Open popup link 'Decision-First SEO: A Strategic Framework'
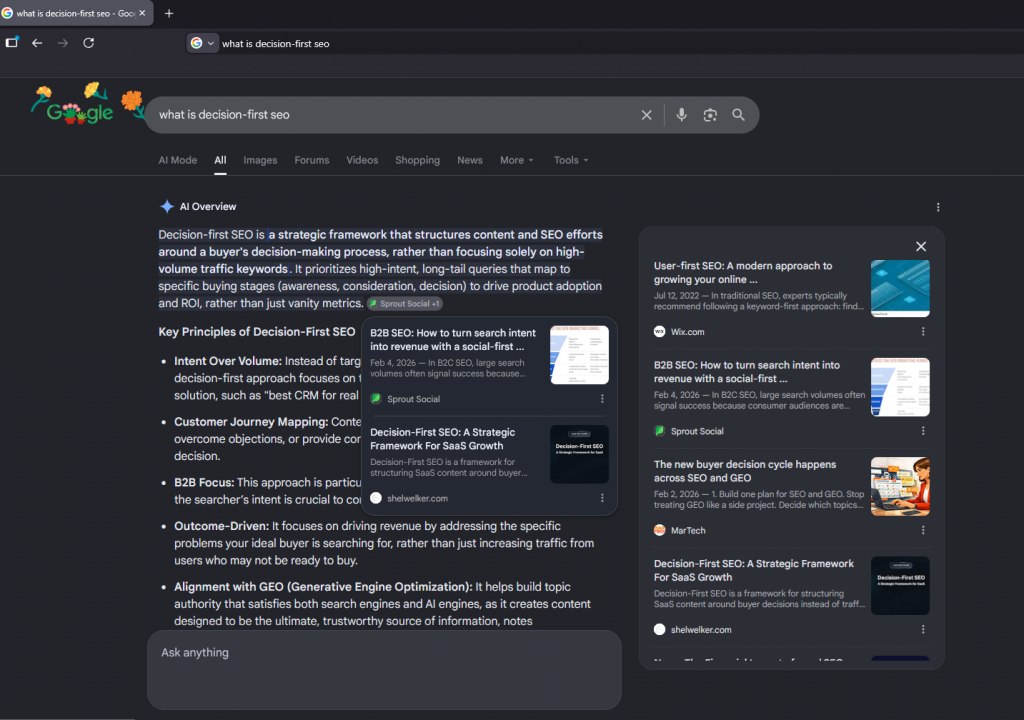This screenshot has height=720, width=1024. (x=443, y=439)
